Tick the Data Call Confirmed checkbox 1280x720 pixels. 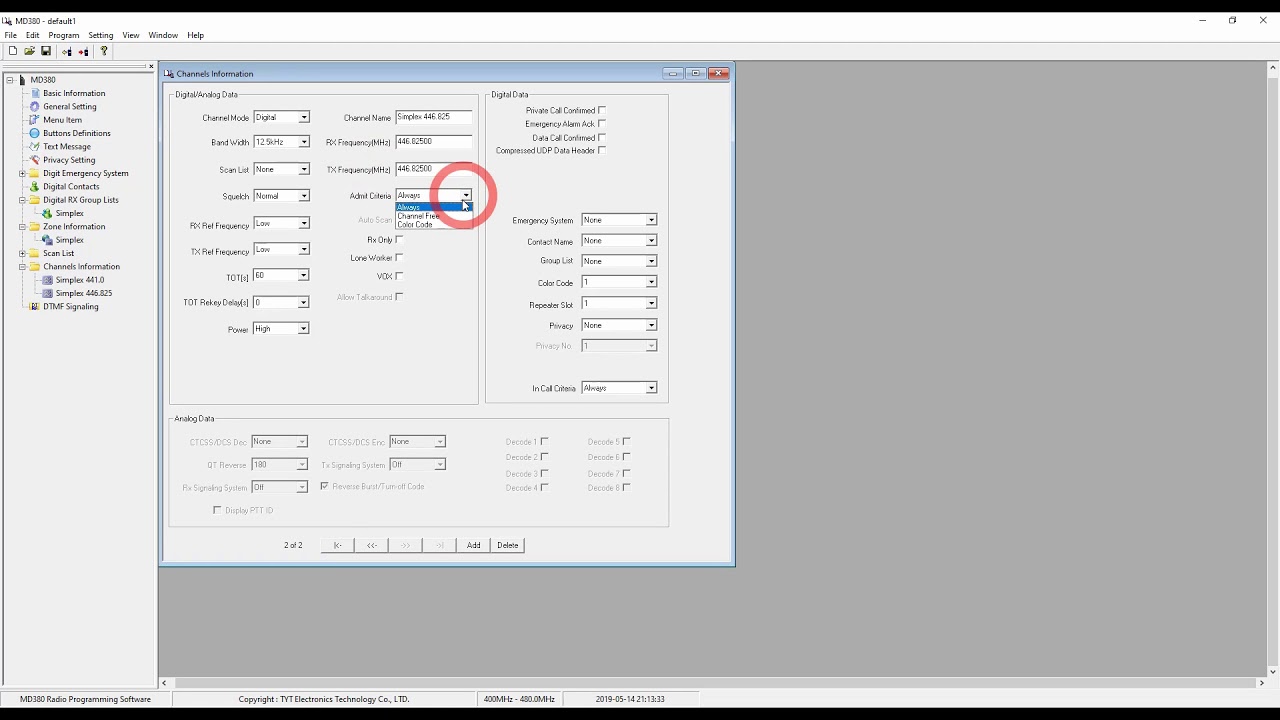click(x=602, y=137)
